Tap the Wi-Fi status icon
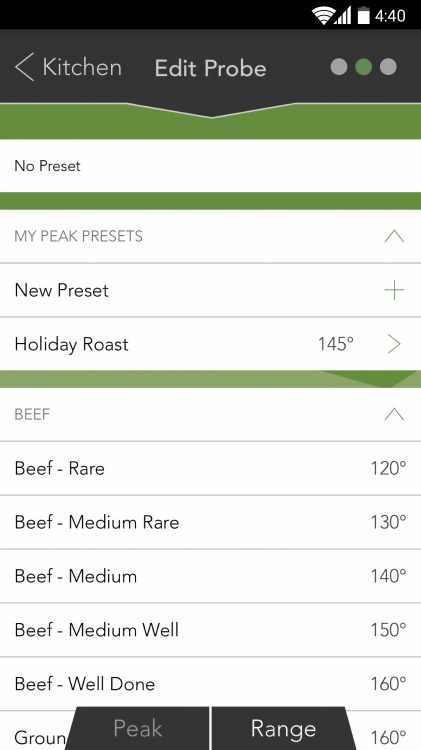 tap(323, 16)
